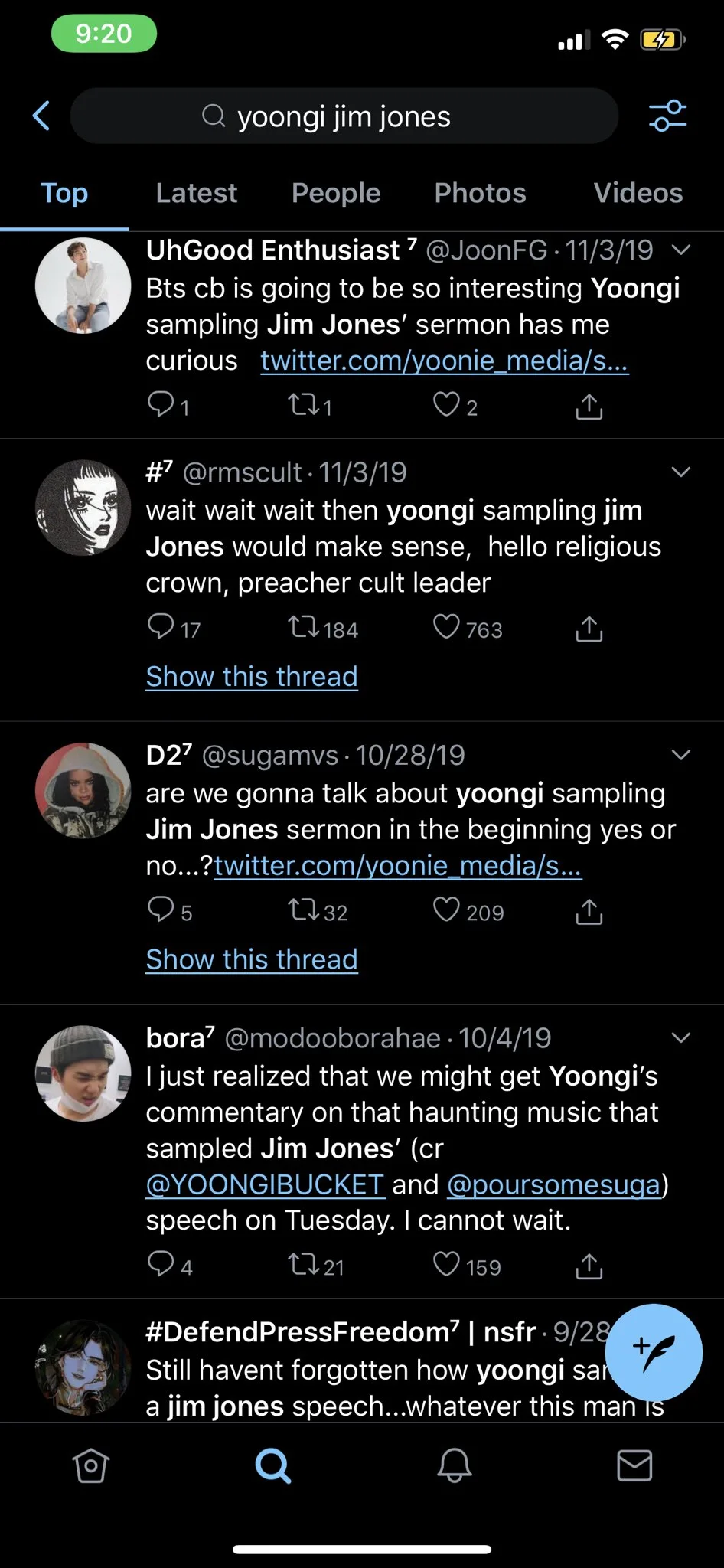
Task: Open search filter settings icon
Action: click(x=667, y=116)
